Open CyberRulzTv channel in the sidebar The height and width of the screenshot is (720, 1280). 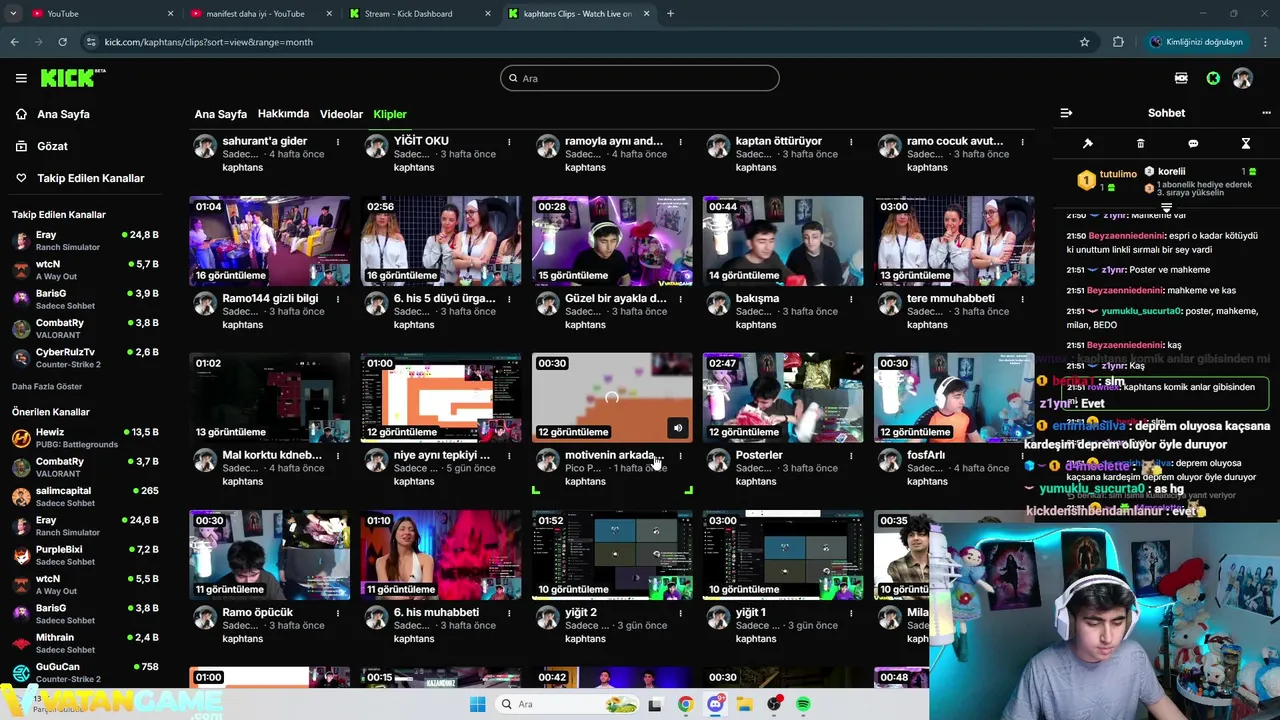(85, 358)
